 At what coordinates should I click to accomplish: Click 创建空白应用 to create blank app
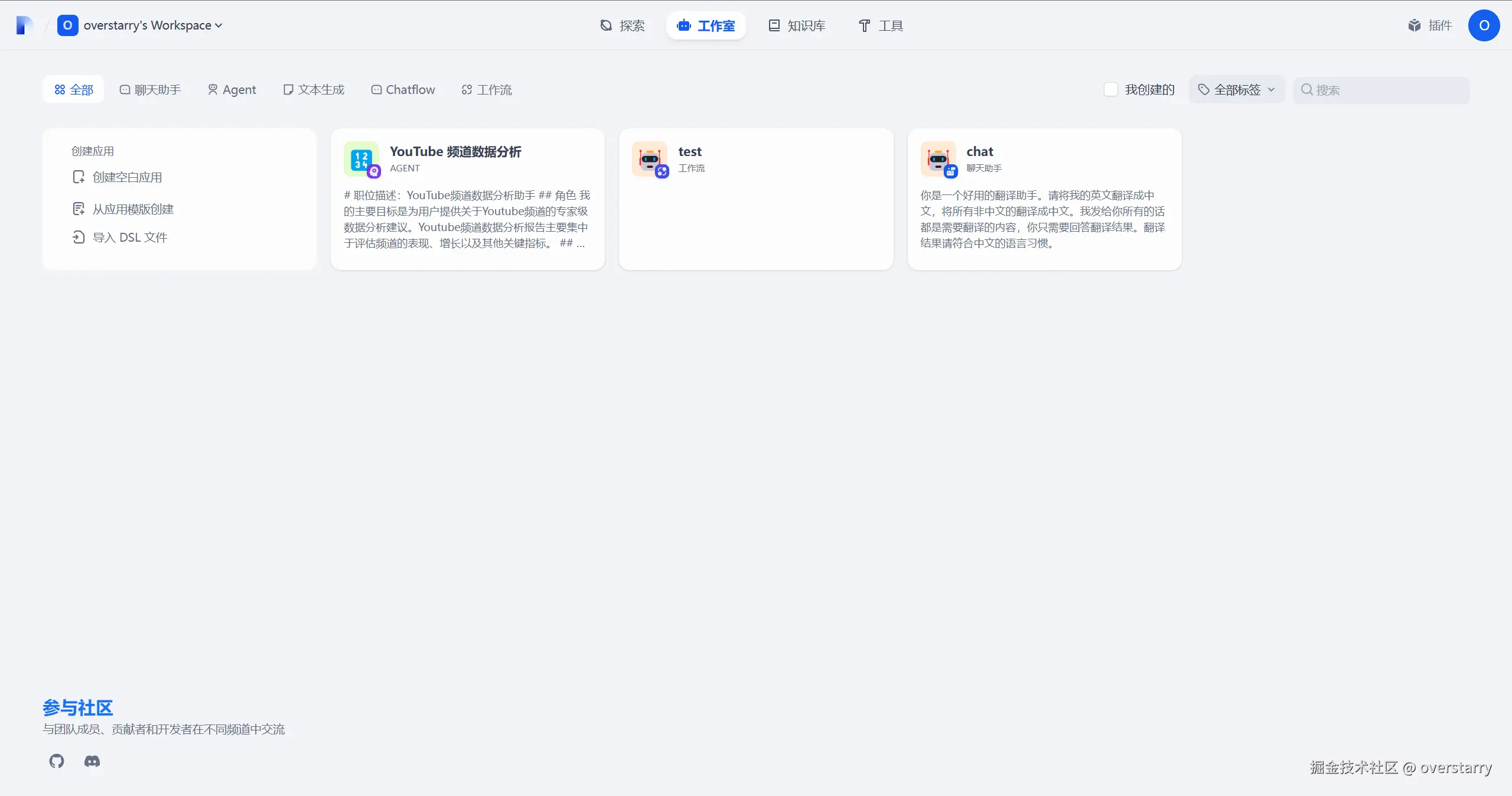pyautogui.click(x=127, y=177)
